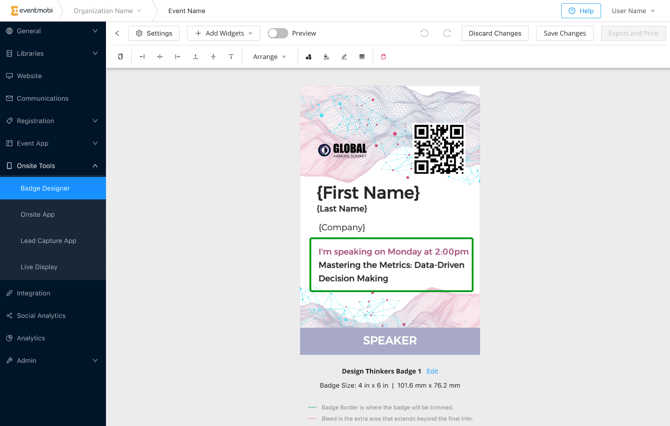This screenshot has width=670, height=426.
Task: Click the duplicate widget icon
Action: (x=120, y=57)
